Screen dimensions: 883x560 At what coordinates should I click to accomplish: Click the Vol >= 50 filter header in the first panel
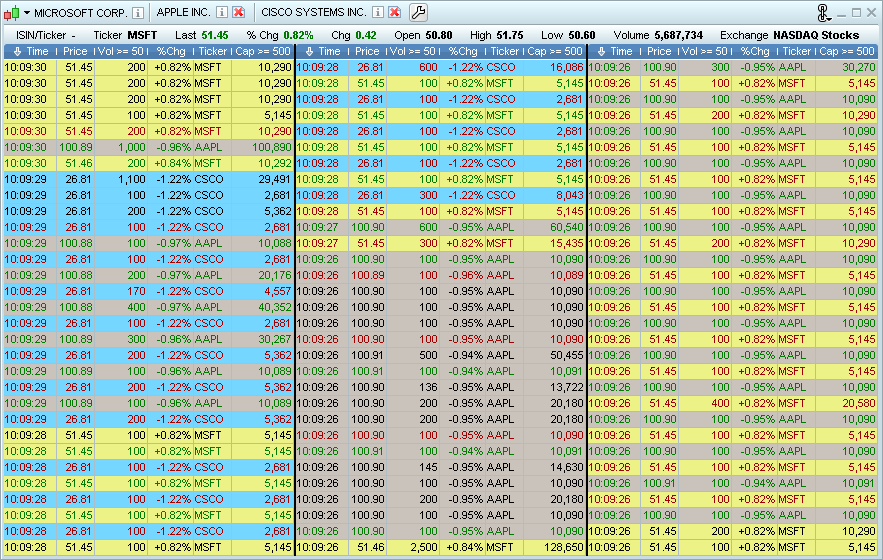(121, 51)
